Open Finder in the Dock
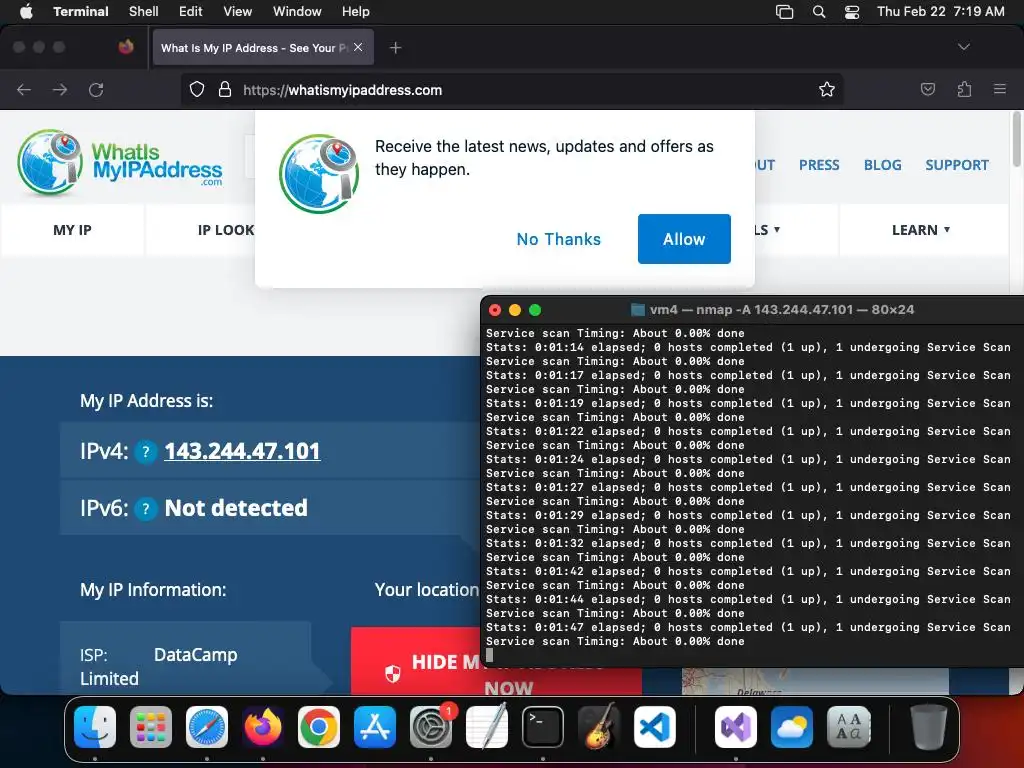The image size is (1024, 768). click(x=95, y=727)
